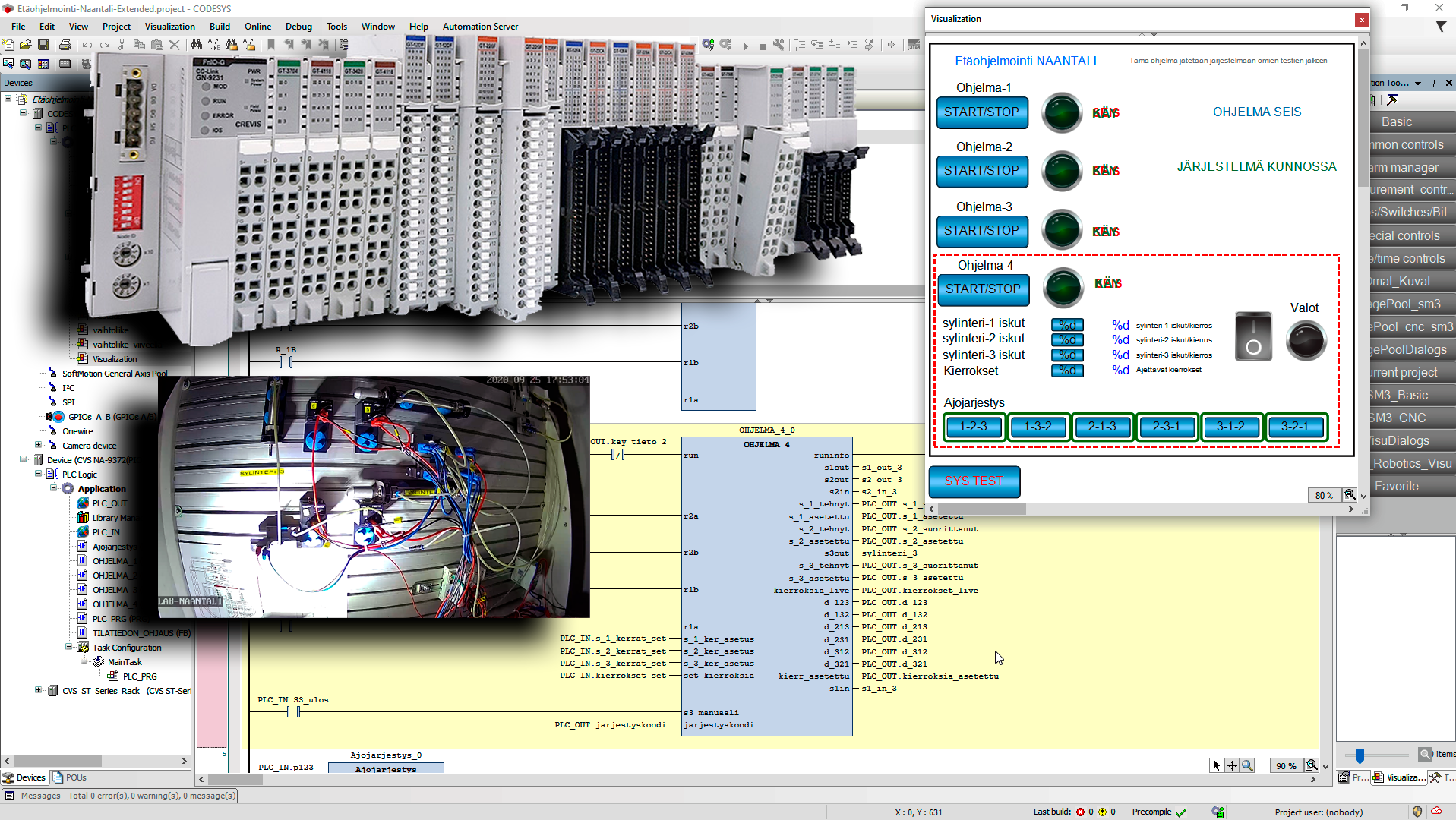Click the arrow pointer tool below the editor
This screenshot has width=1456, height=820.
click(x=1216, y=765)
